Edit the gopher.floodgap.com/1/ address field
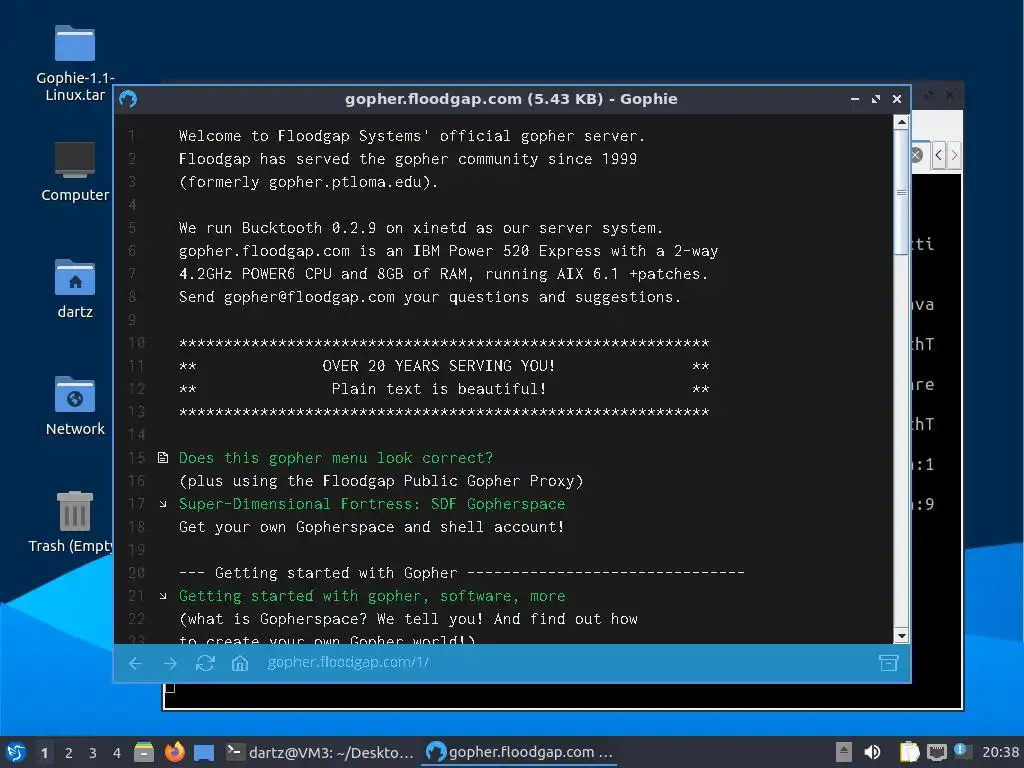 tap(347, 662)
